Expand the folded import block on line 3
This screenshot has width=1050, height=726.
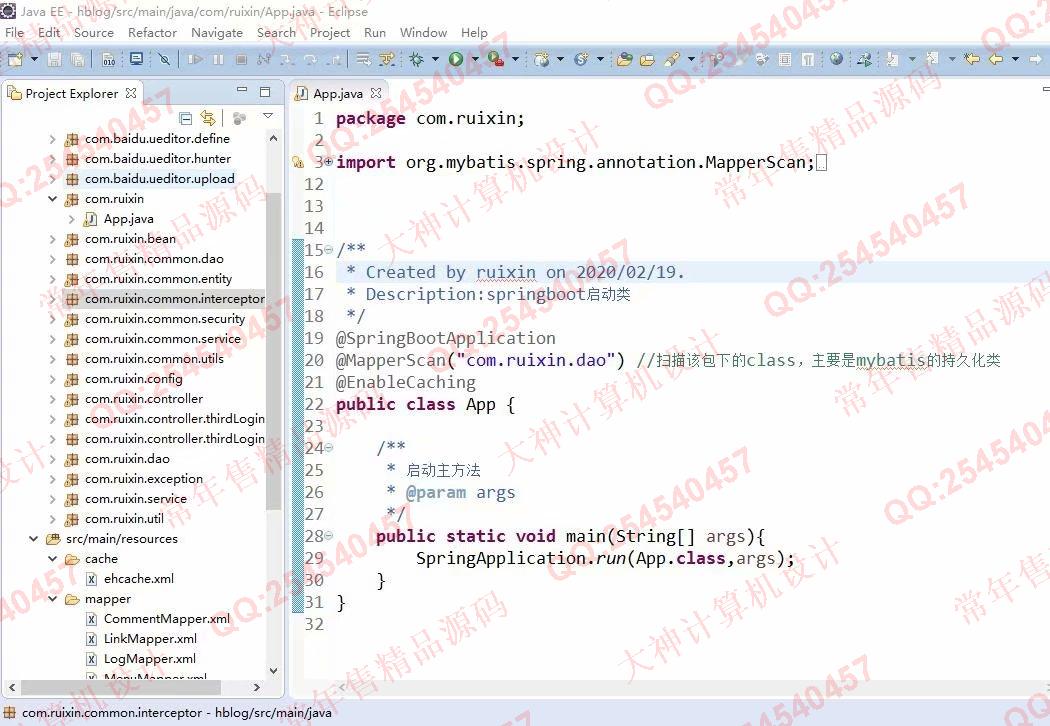328,161
